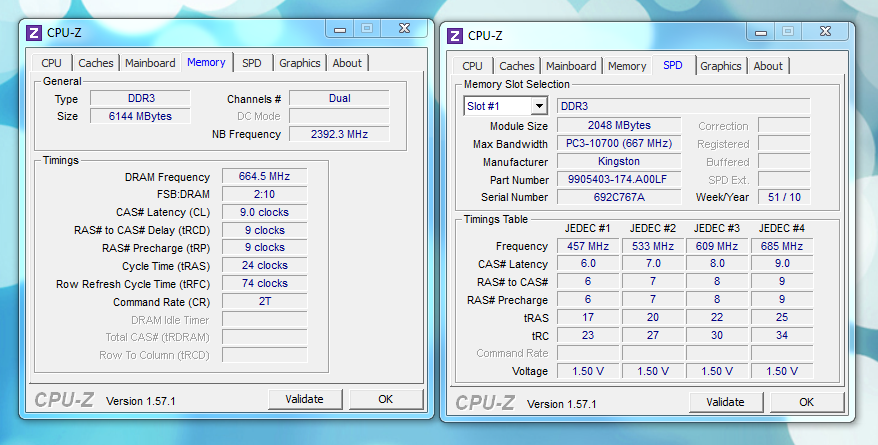Click JEDEC #4 tRC value 34
The height and width of the screenshot is (445, 878).
click(x=782, y=335)
